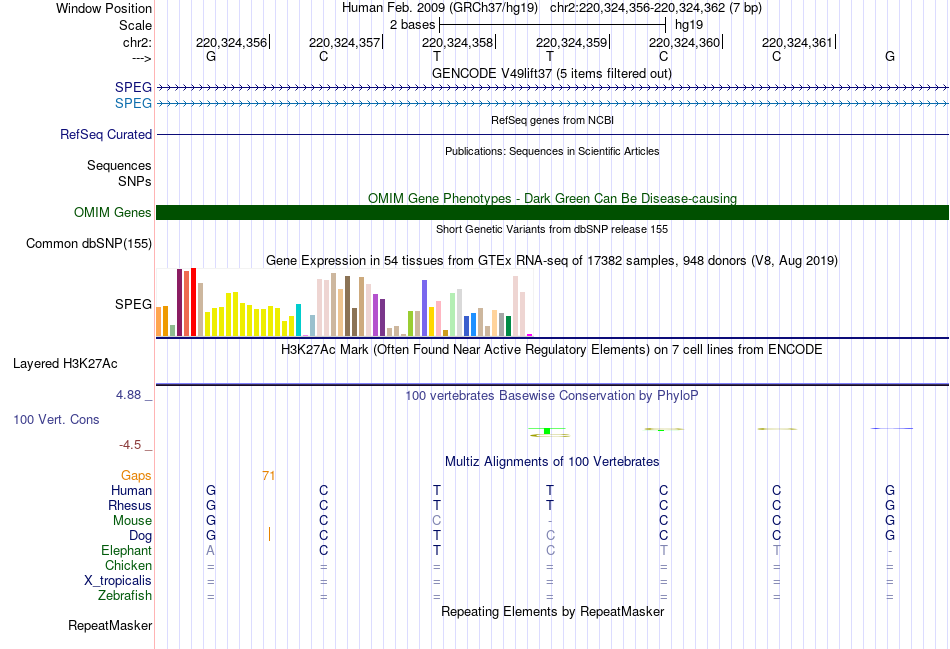The width and height of the screenshot is (950, 649).
Task: Click the OMIM Gene Phenotypes track title
Action: (x=552, y=198)
